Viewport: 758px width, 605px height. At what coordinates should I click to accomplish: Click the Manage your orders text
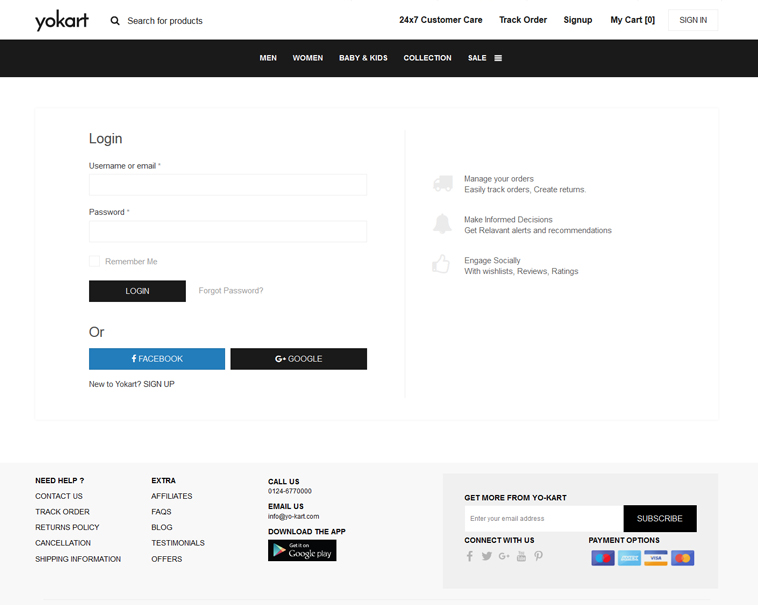[x=499, y=179]
